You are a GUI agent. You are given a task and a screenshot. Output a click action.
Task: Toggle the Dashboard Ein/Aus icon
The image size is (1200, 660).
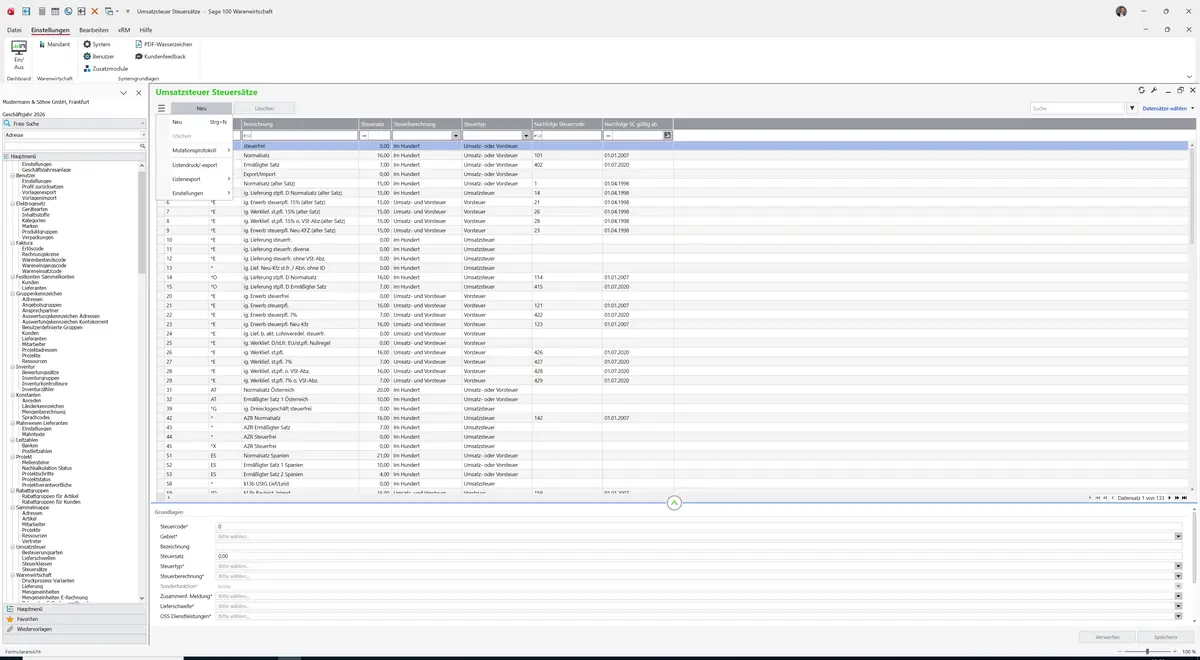(19, 54)
